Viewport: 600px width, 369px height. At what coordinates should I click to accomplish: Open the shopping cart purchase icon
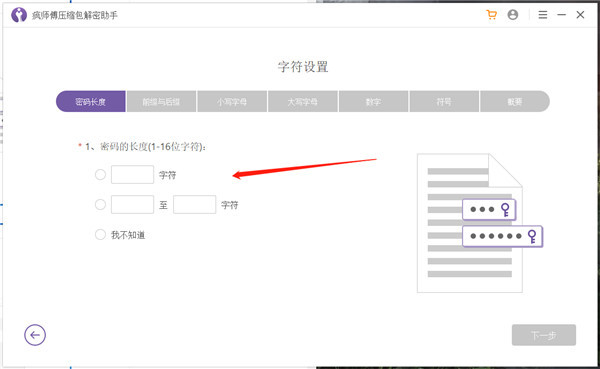[x=491, y=15]
